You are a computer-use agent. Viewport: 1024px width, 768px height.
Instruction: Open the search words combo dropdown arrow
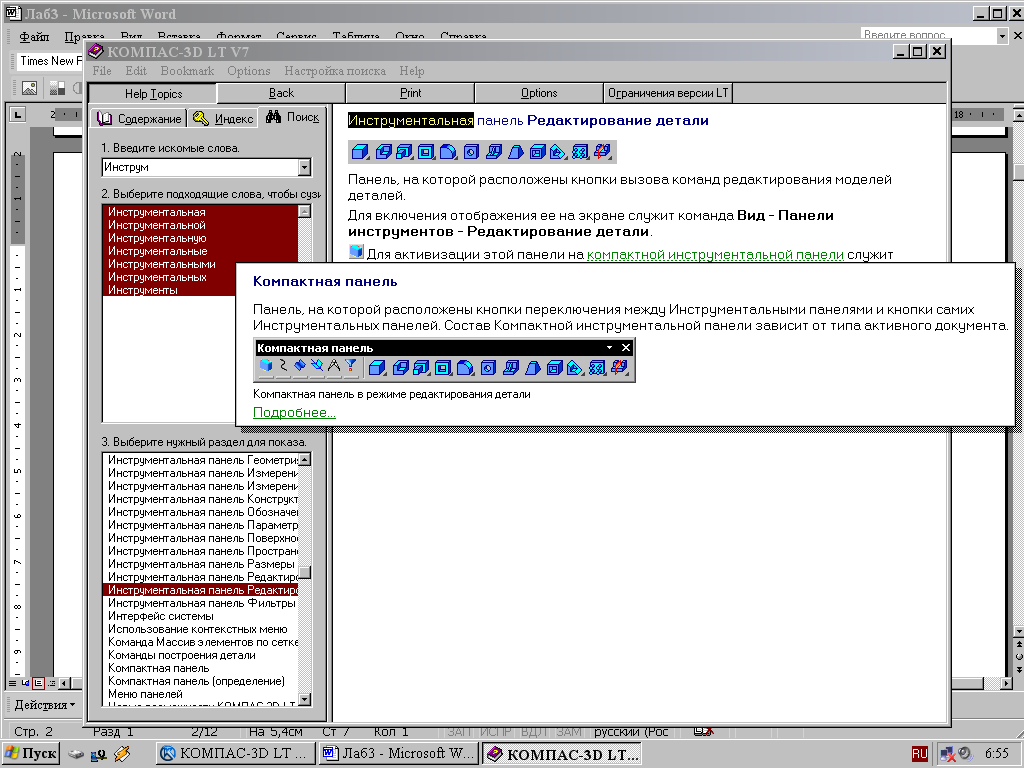tap(304, 168)
